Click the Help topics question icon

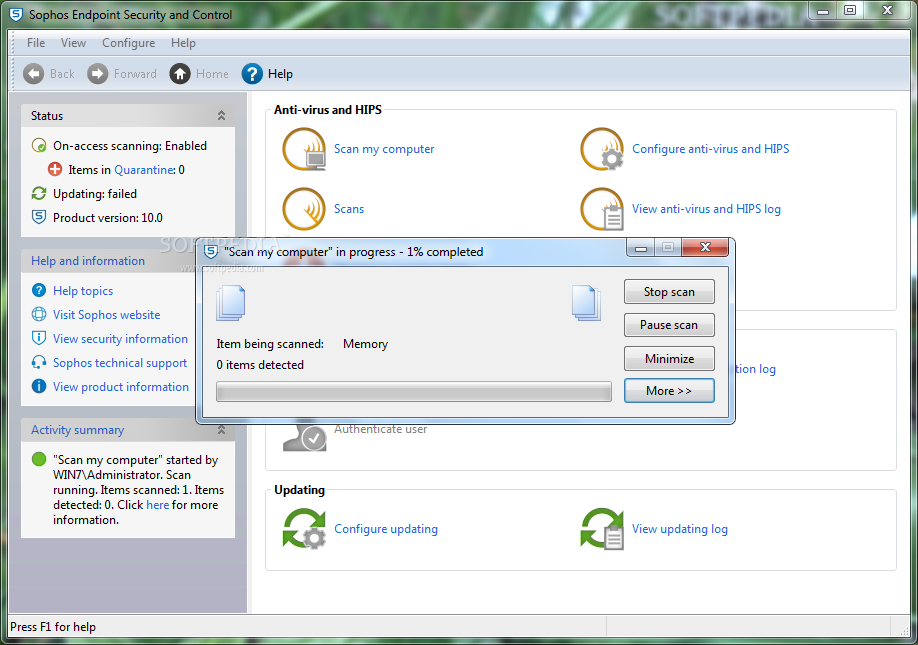pos(39,290)
